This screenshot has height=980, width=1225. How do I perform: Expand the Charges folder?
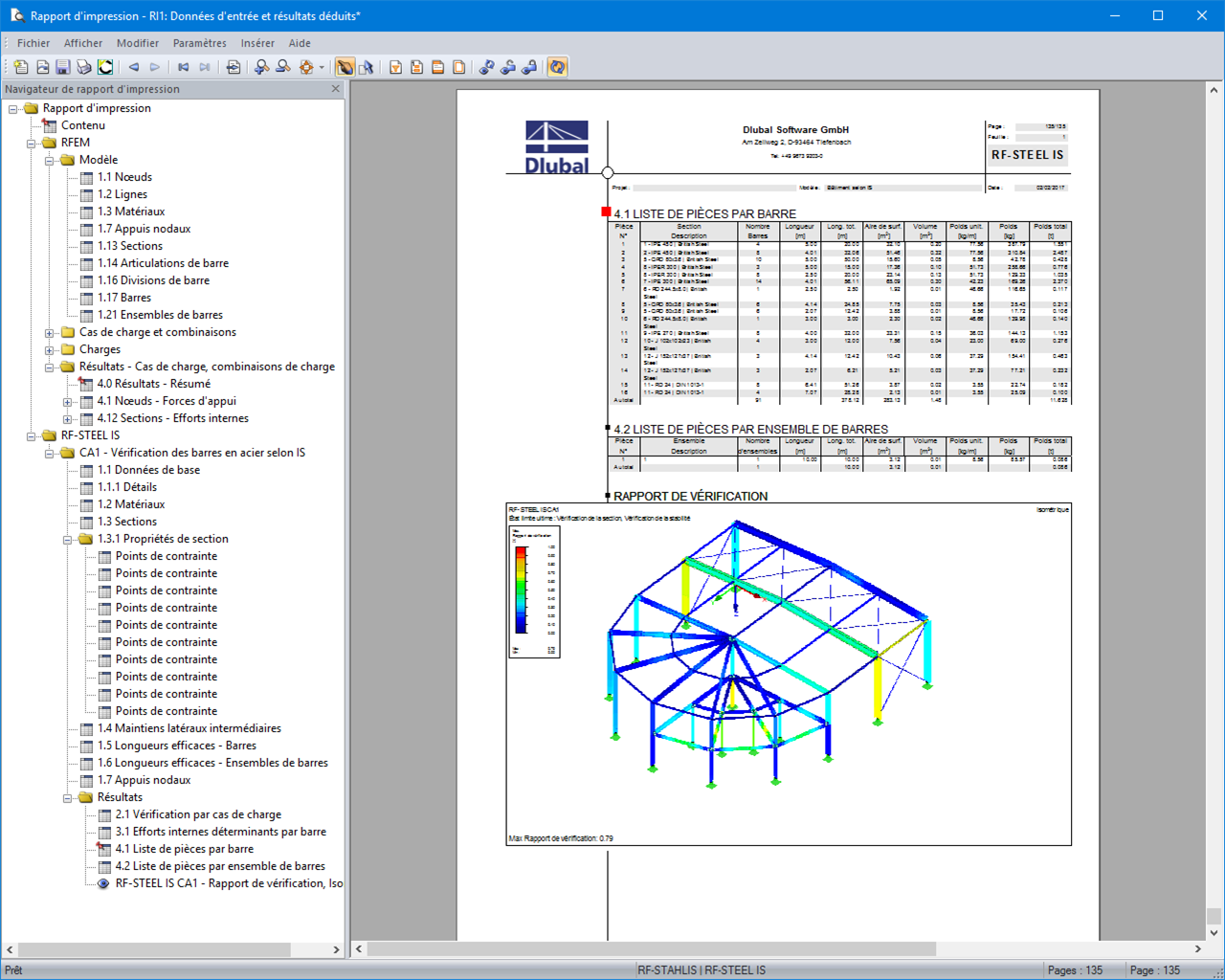[50, 349]
